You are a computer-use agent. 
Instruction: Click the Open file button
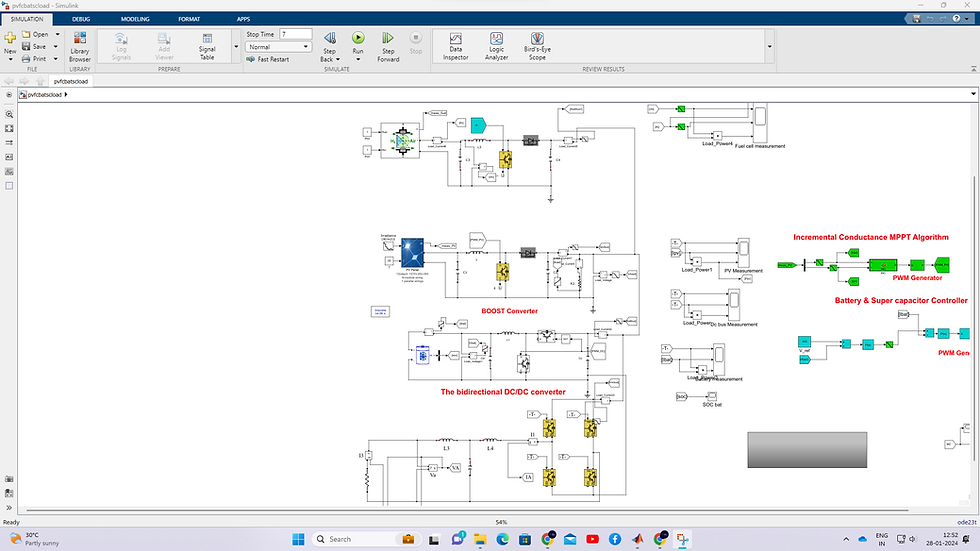click(36, 34)
